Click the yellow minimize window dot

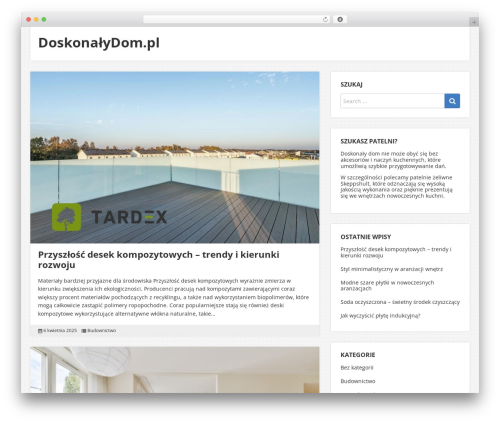[36, 20]
